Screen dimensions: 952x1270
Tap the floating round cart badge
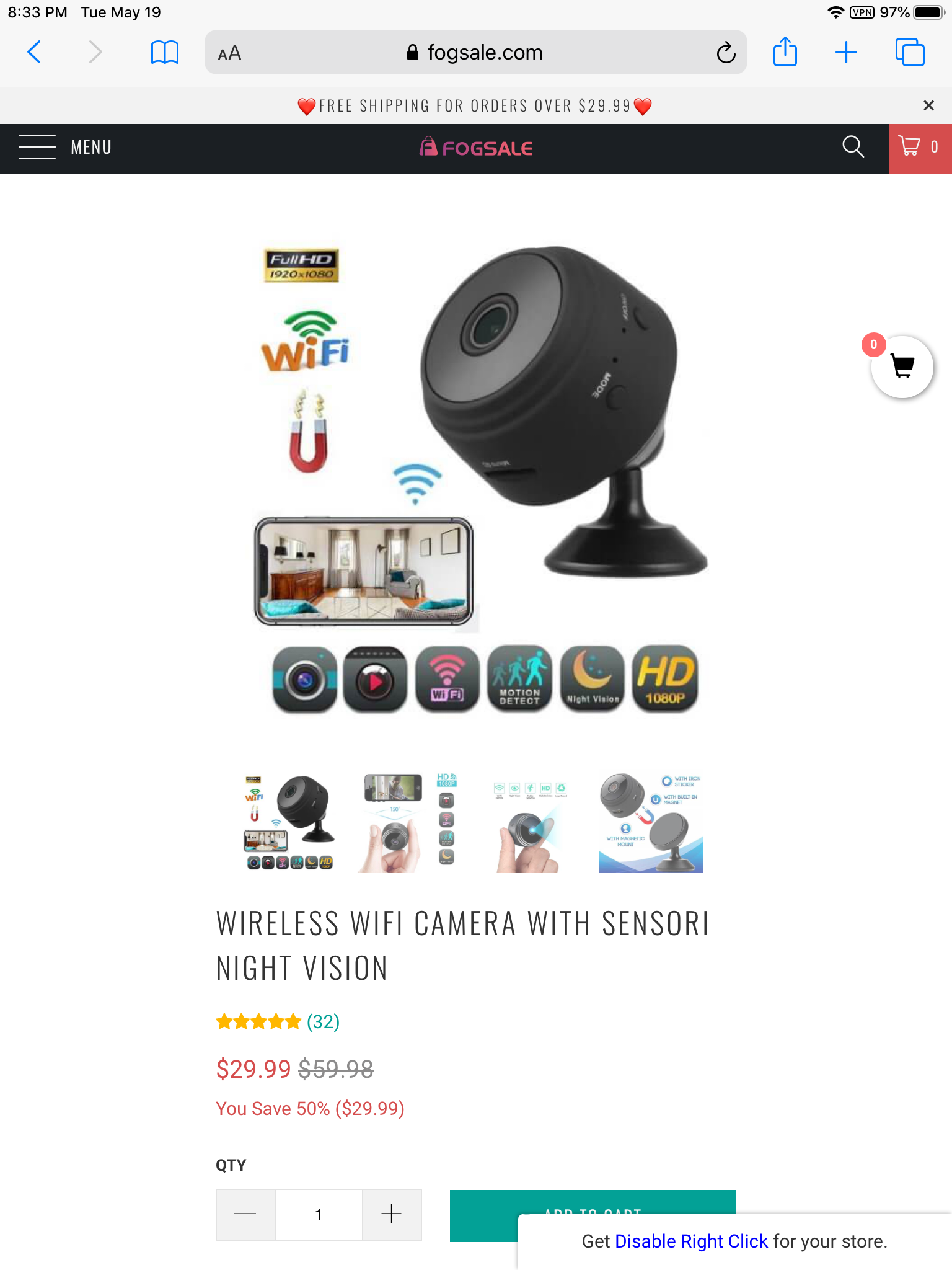(x=902, y=366)
